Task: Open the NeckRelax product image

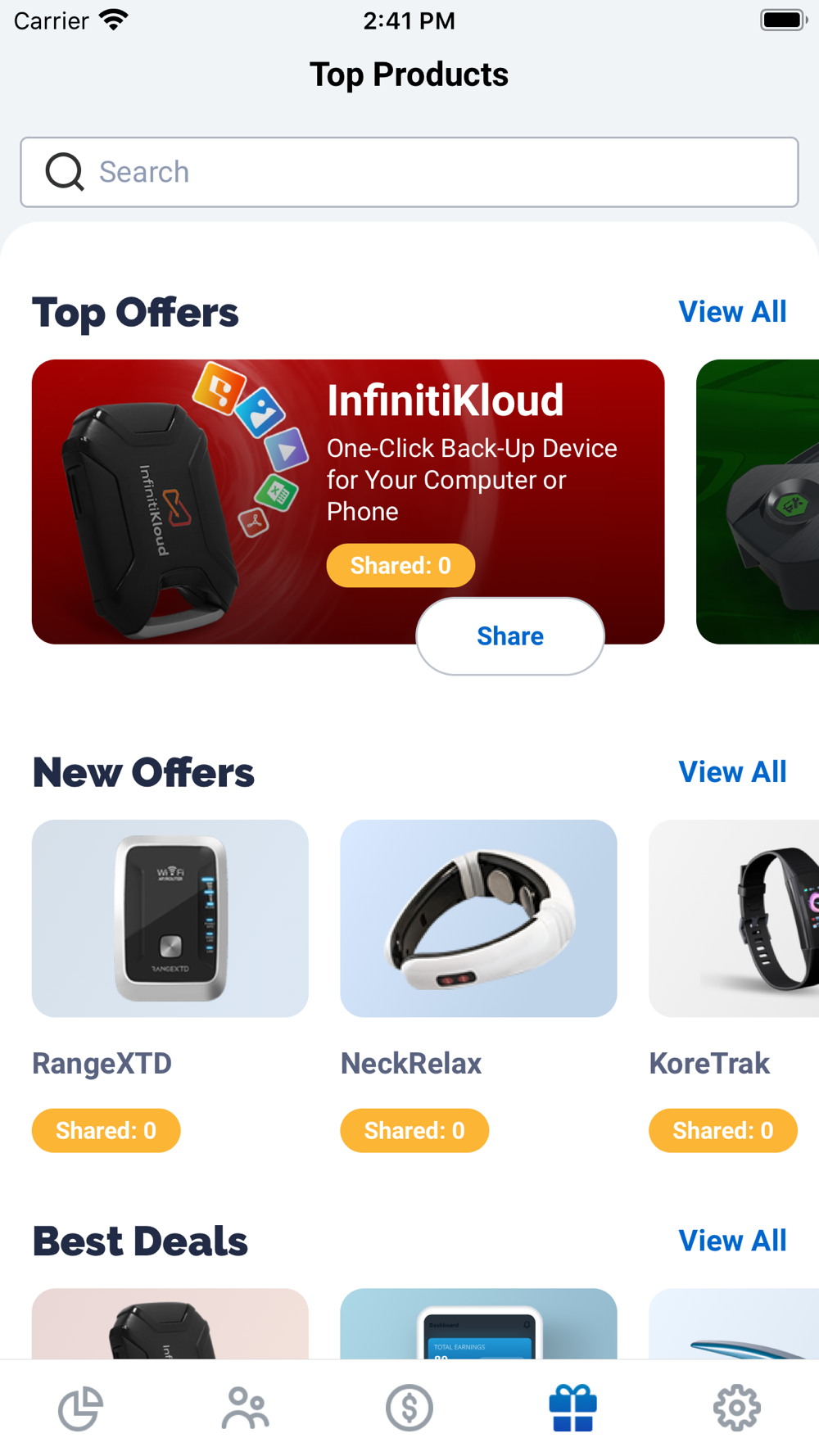Action: click(x=478, y=919)
